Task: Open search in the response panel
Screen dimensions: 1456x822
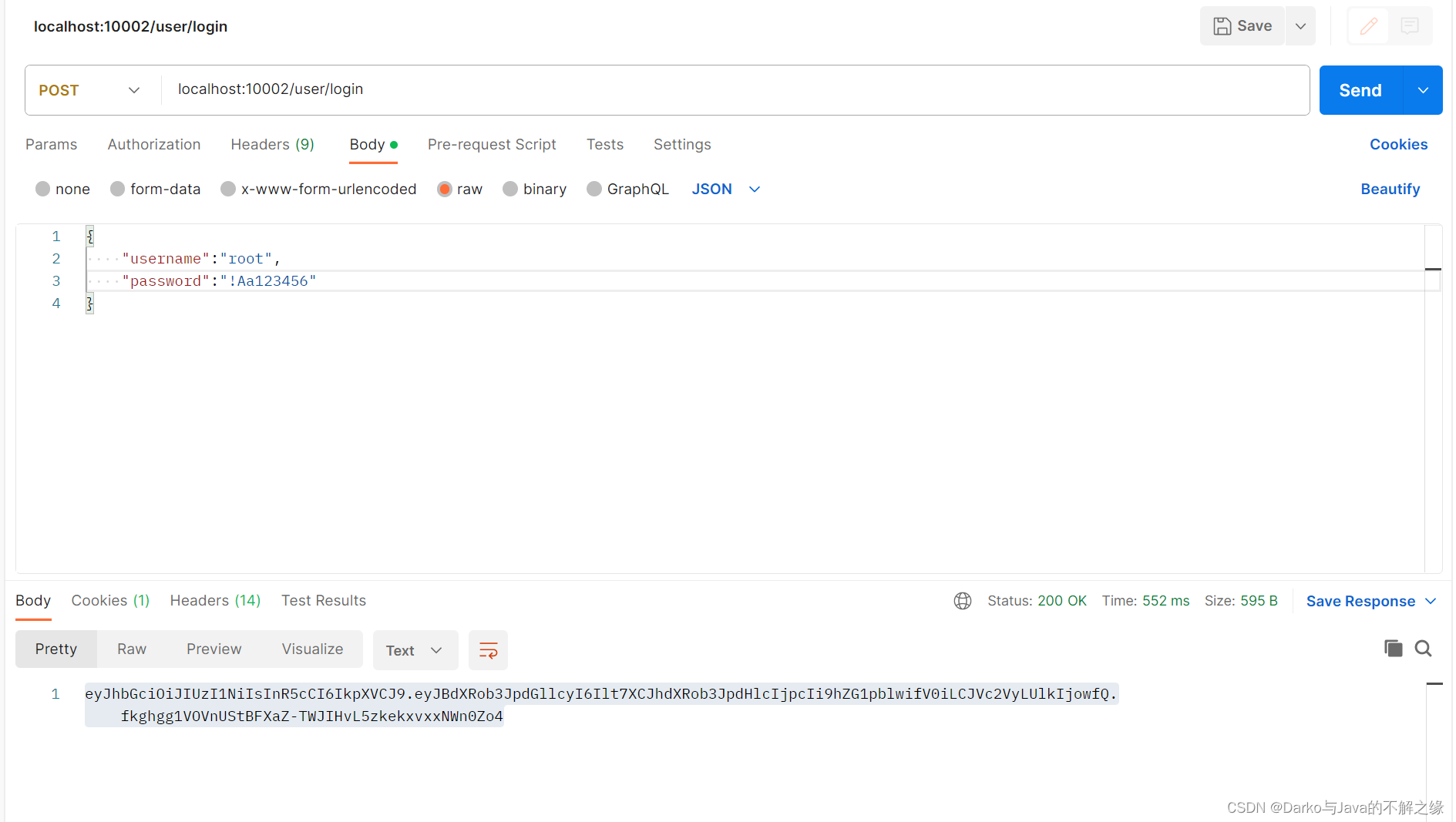Action: tap(1424, 649)
